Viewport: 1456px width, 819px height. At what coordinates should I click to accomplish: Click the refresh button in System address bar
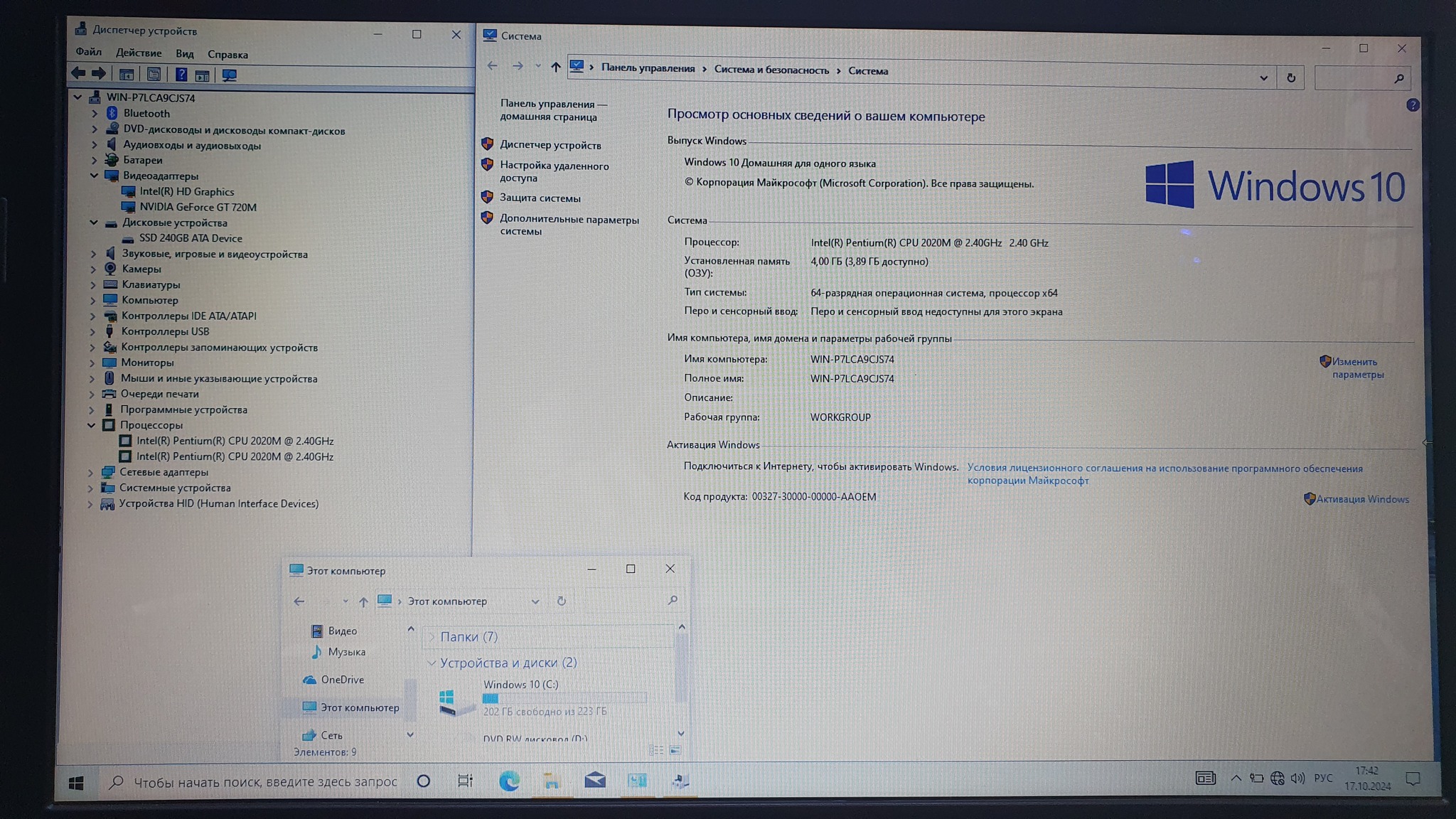point(1291,77)
